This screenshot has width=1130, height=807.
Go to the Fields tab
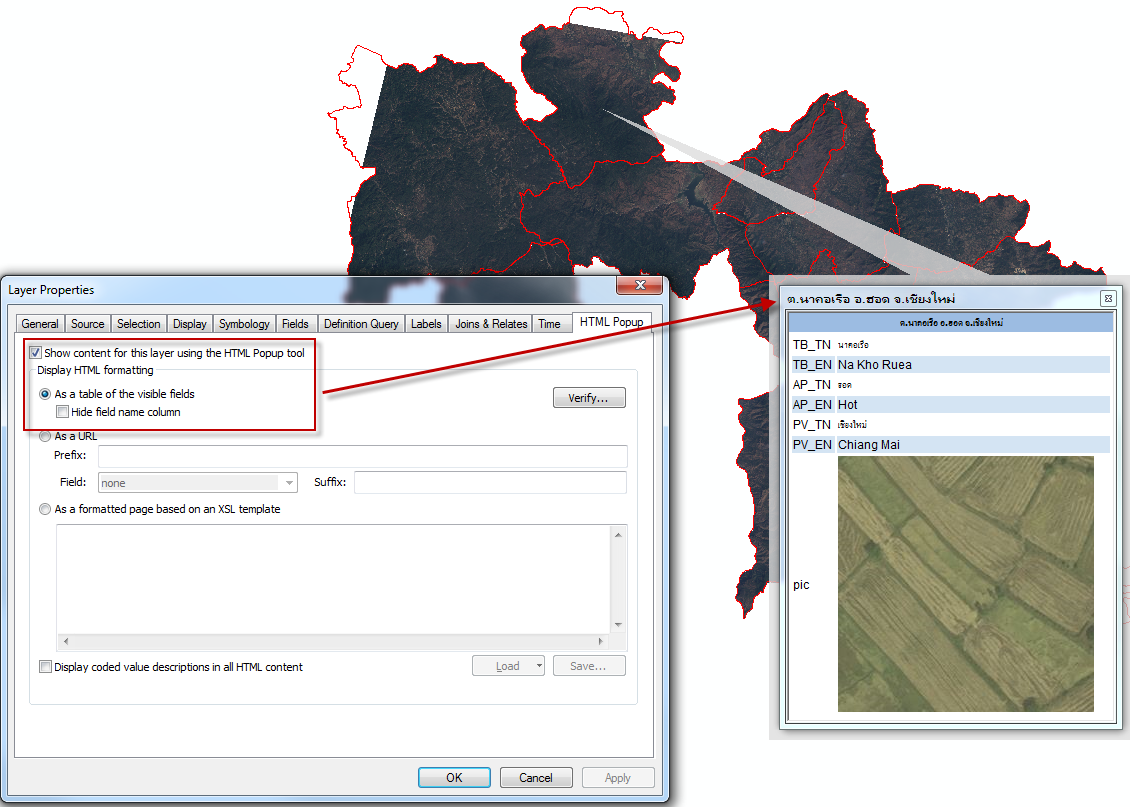point(295,324)
